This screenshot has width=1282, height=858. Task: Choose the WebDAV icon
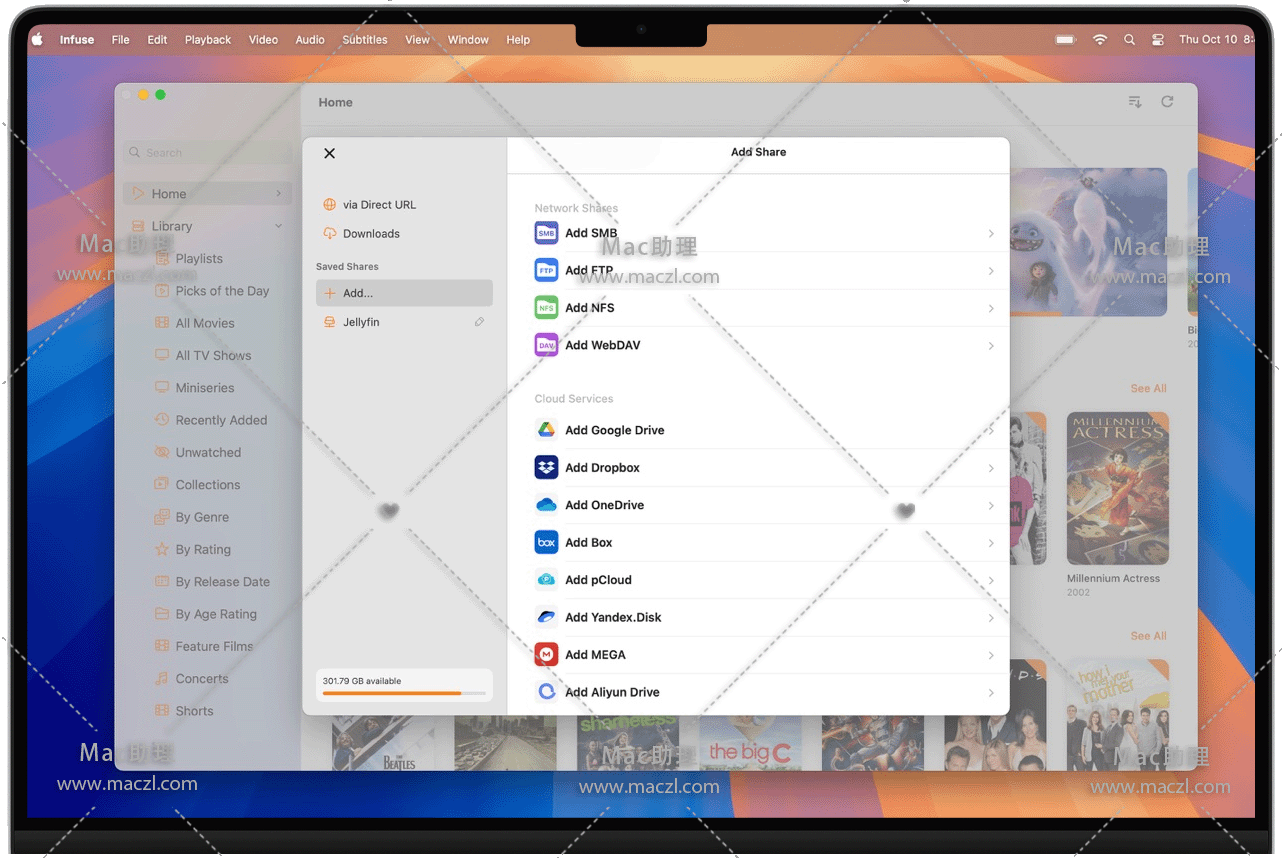point(546,346)
